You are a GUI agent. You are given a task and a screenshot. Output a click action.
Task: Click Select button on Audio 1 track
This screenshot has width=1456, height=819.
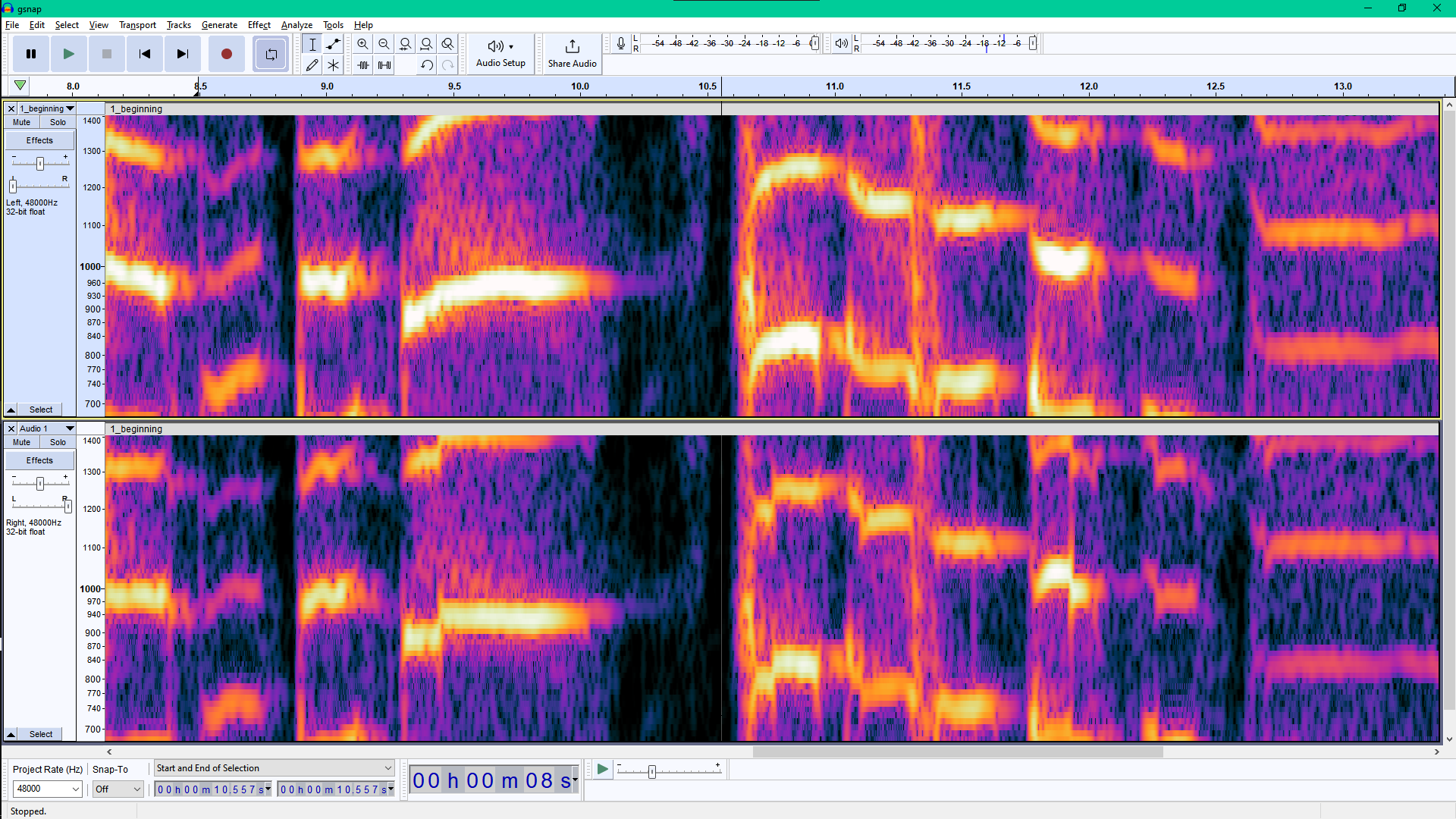(x=41, y=734)
